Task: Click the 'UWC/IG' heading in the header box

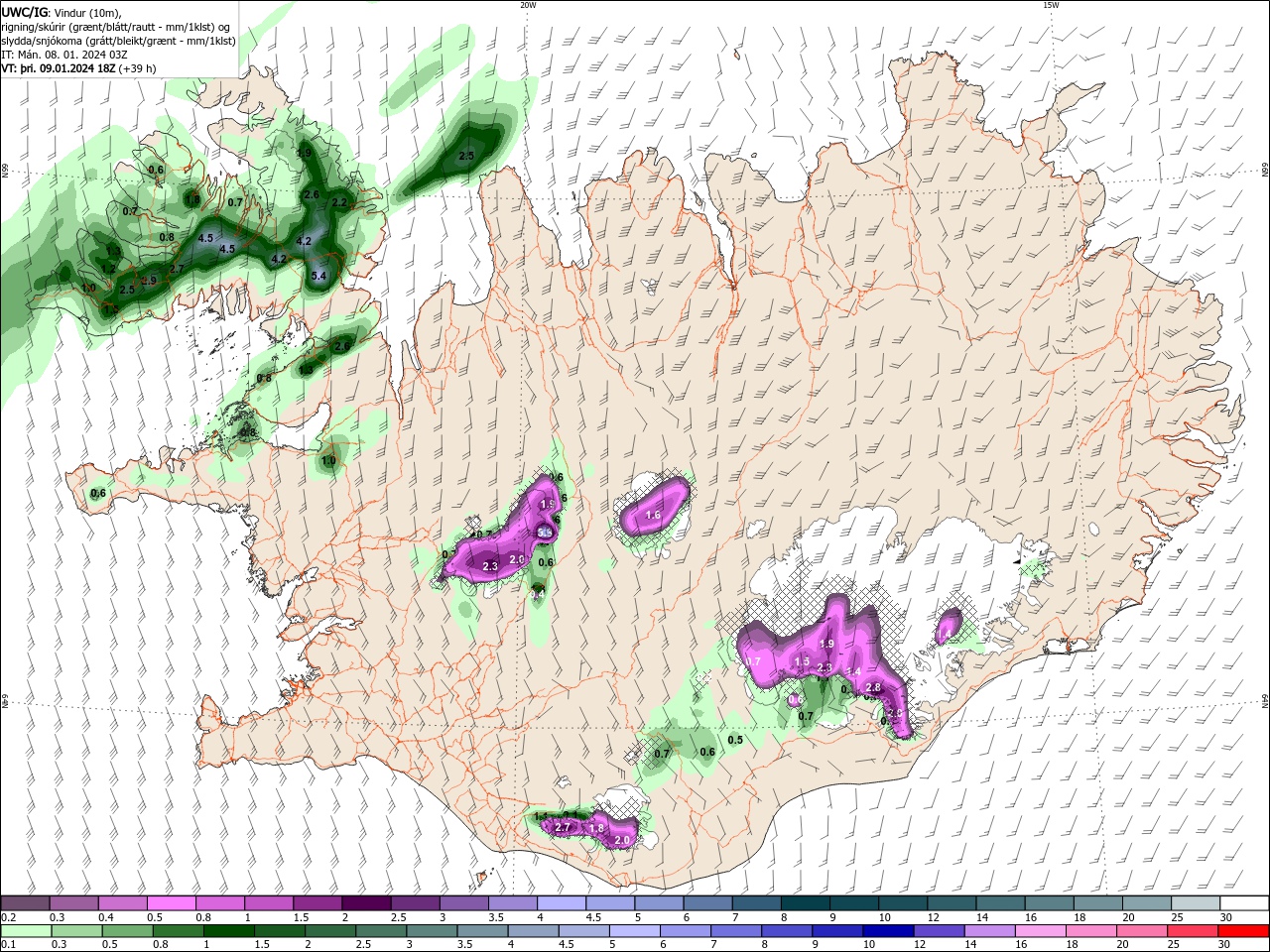Action: pos(23,11)
